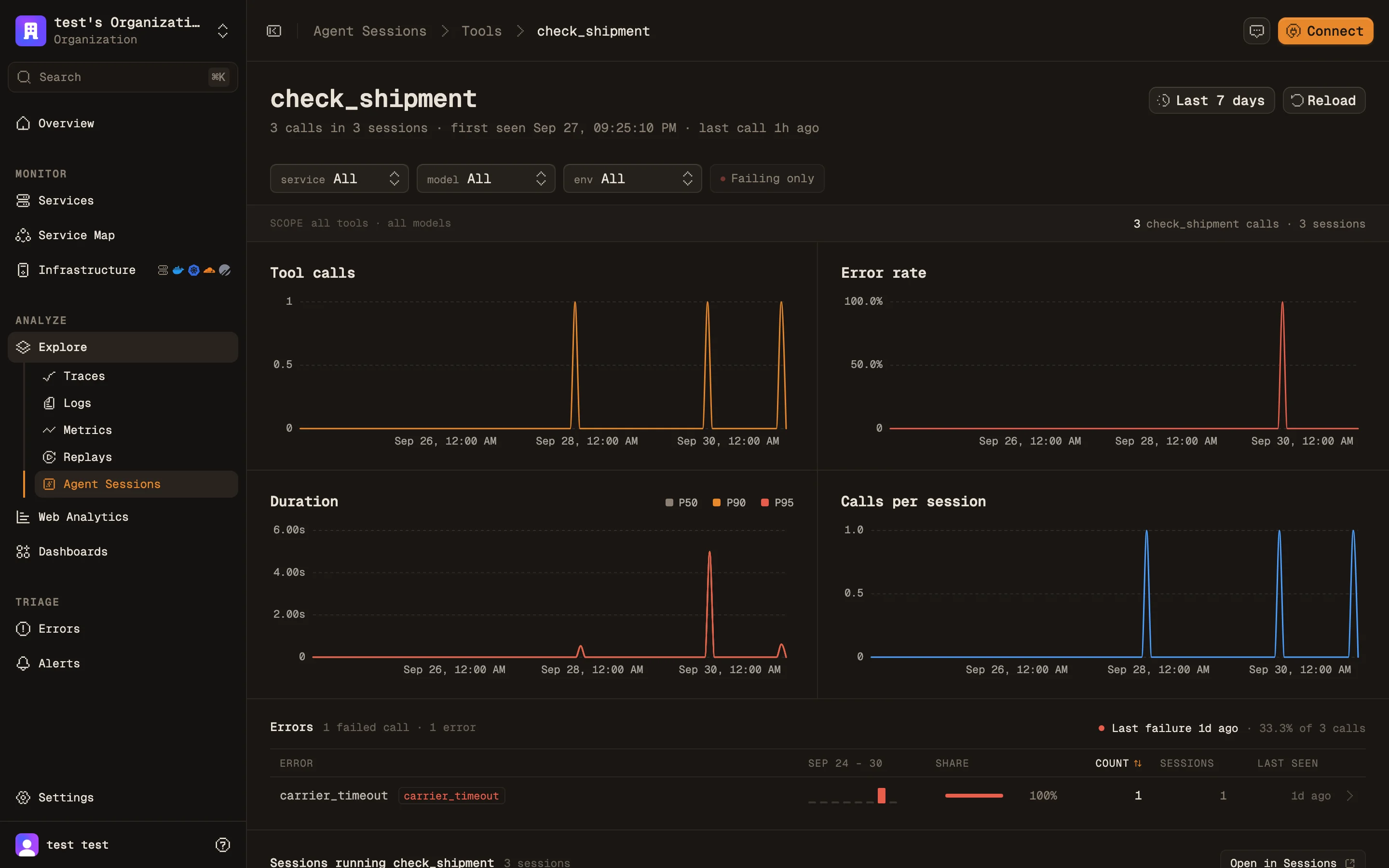The height and width of the screenshot is (868, 1389).
Task: Select Agent Sessions in the sidebar
Action: click(x=136, y=484)
